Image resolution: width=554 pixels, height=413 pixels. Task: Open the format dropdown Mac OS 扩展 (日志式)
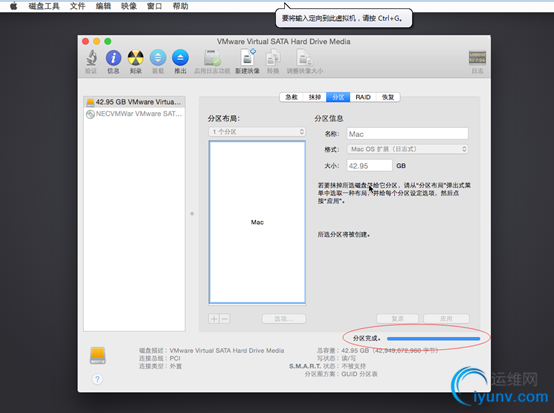(x=407, y=149)
